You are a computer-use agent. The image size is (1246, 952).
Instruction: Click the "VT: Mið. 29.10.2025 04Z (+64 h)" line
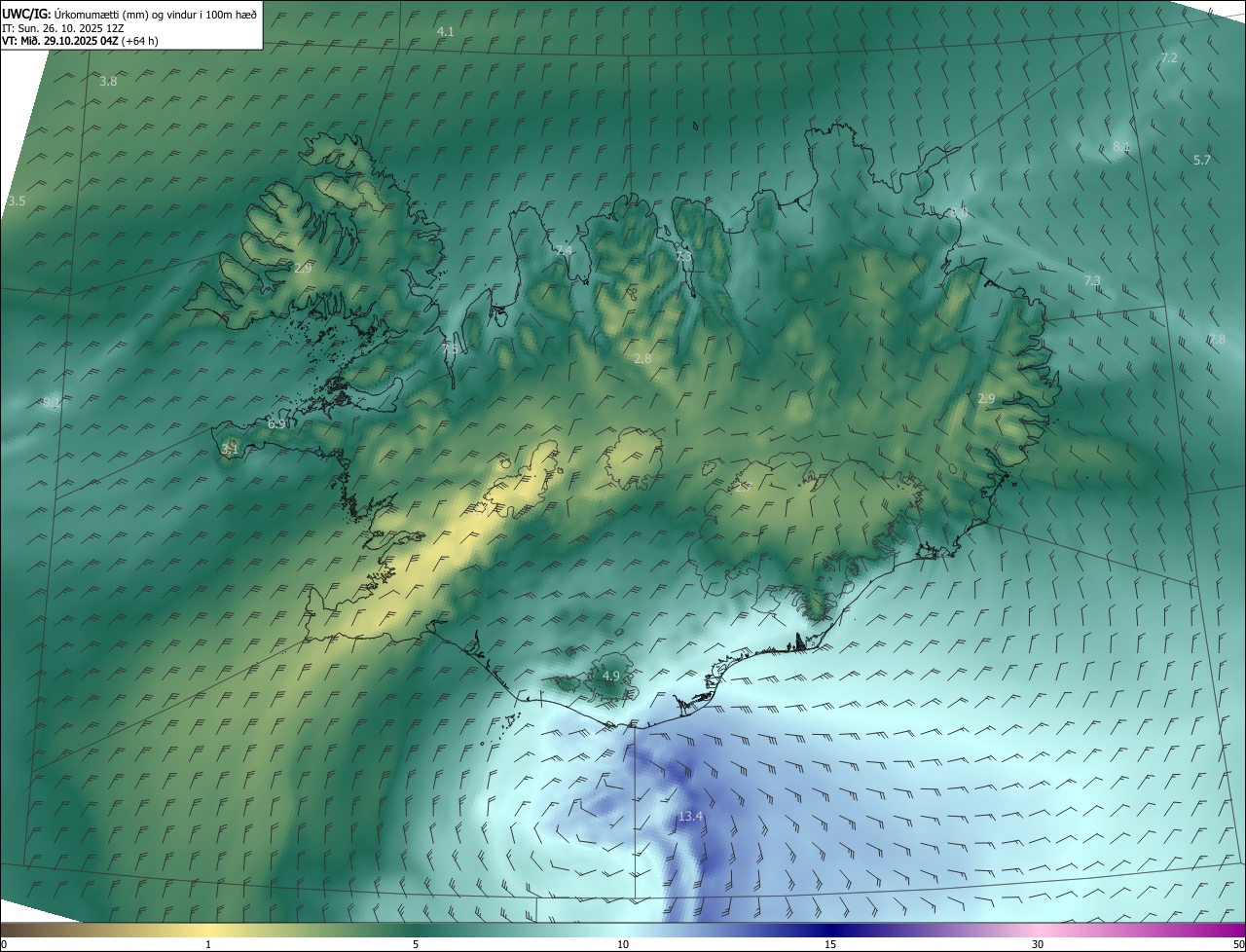(80, 41)
